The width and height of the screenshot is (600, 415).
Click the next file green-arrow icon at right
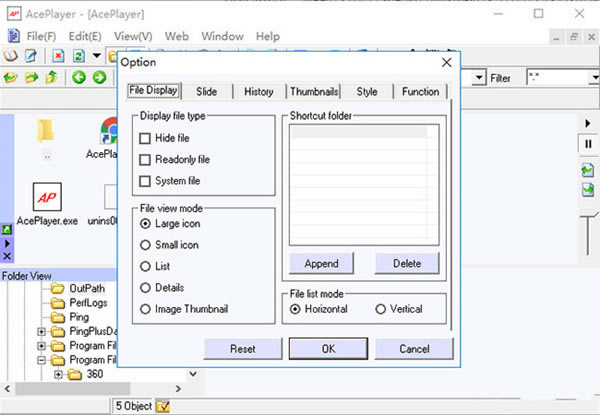click(588, 190)
